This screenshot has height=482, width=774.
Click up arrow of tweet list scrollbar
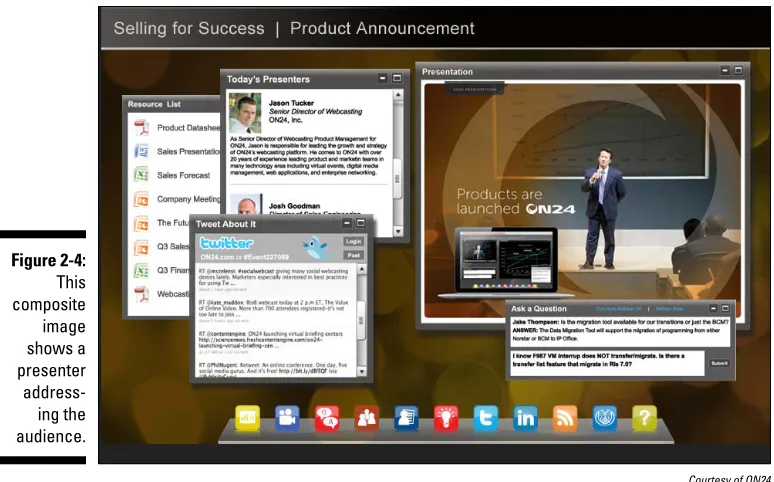click(x=361, y=269)
